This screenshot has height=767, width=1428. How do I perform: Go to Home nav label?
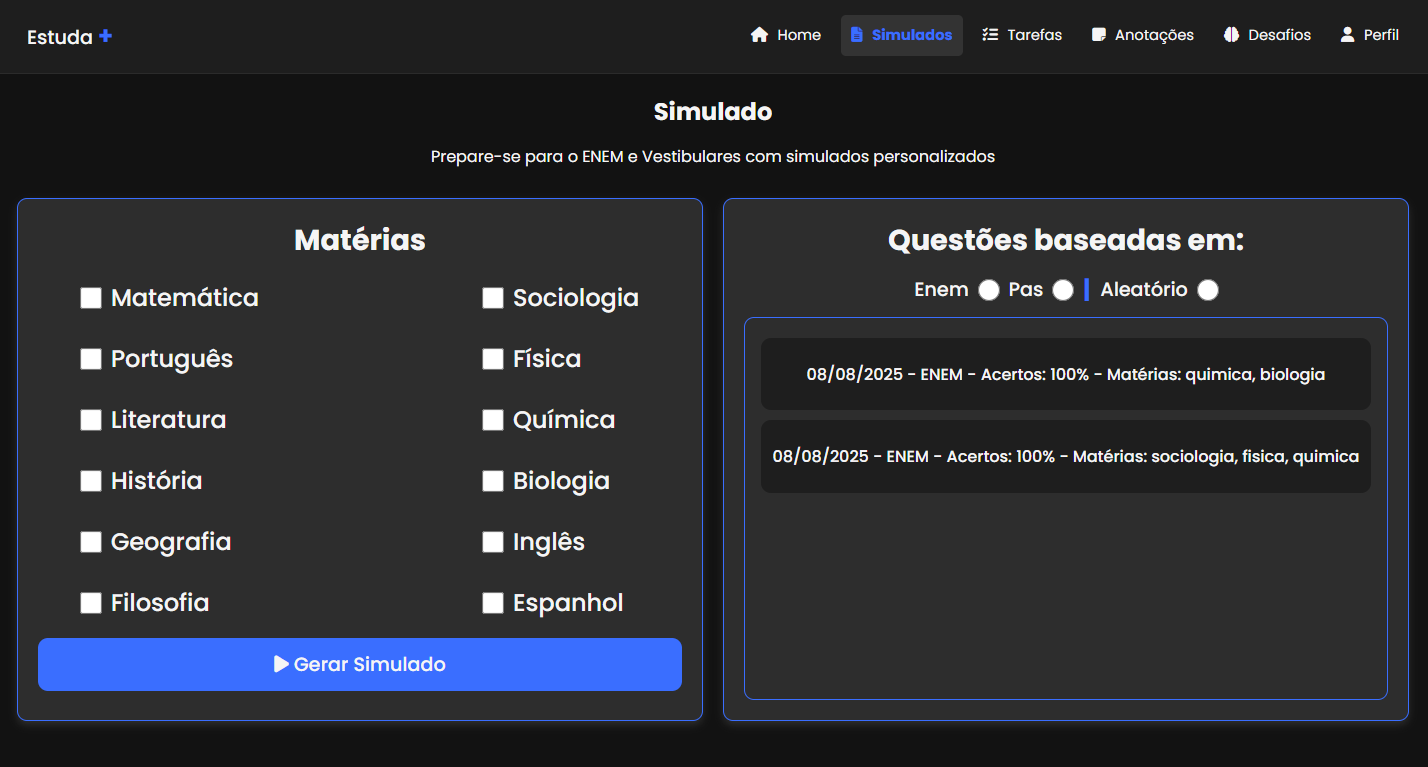pos(799,35)
